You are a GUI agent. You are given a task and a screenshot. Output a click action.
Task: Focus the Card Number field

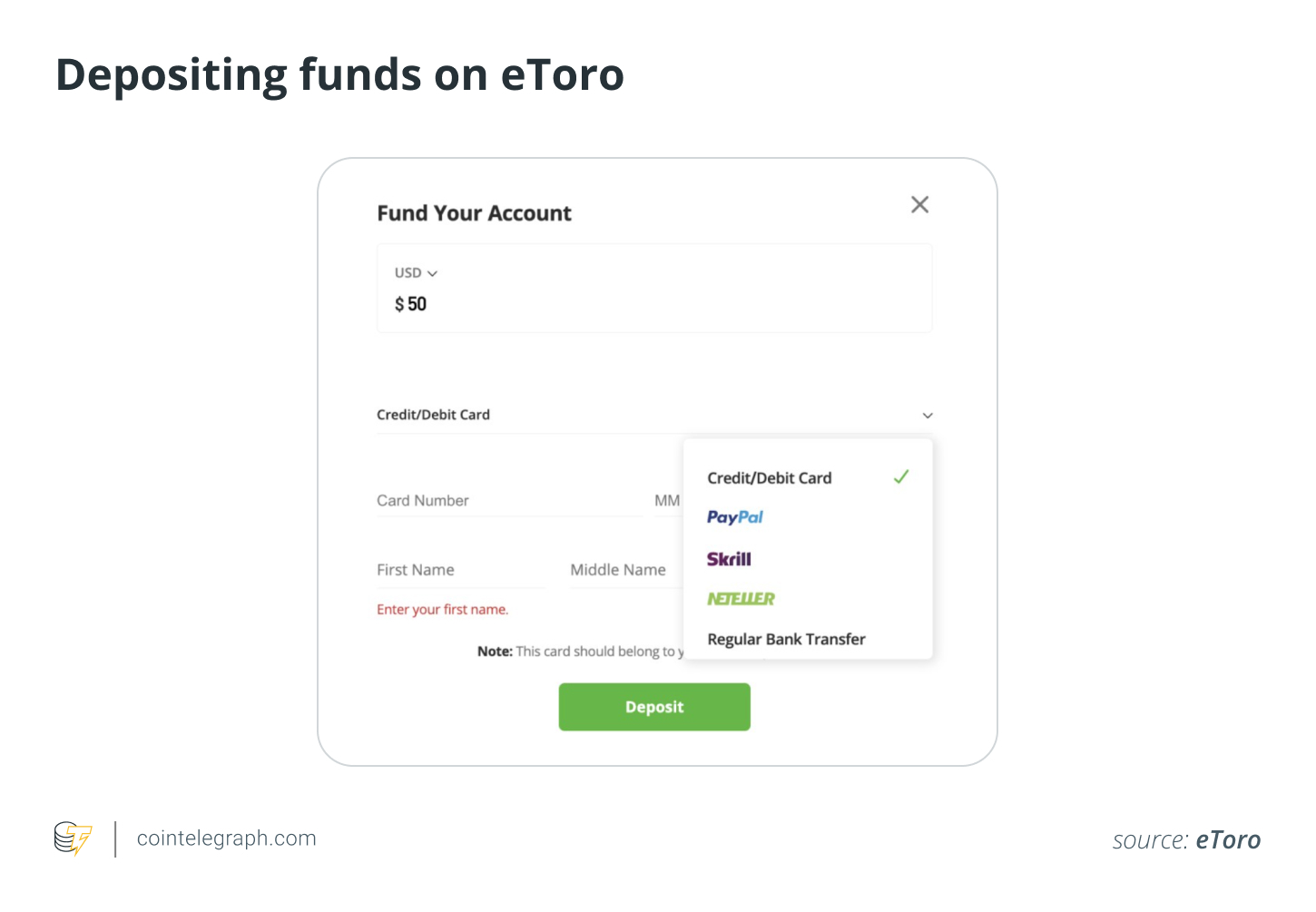tap(508, 501)
